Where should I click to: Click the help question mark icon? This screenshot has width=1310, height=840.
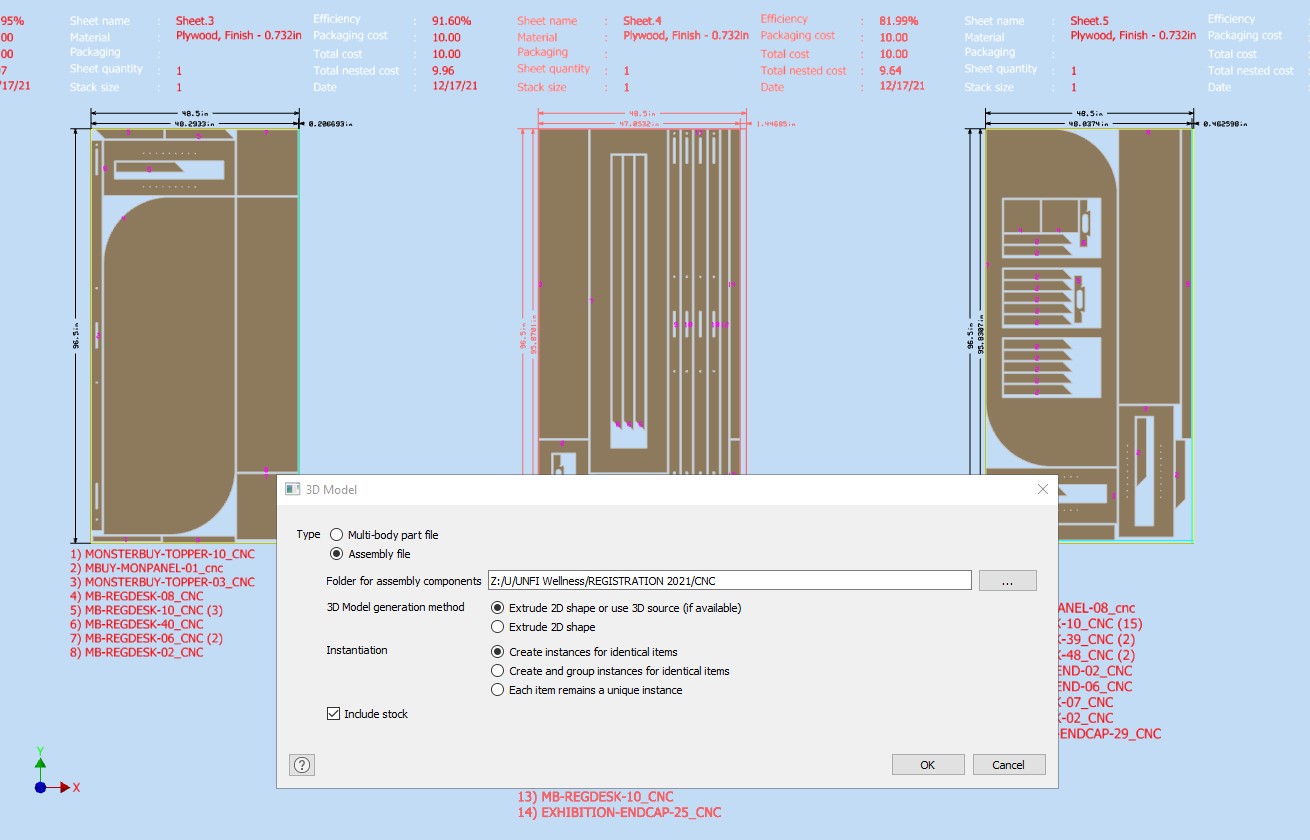pos(302,765)
